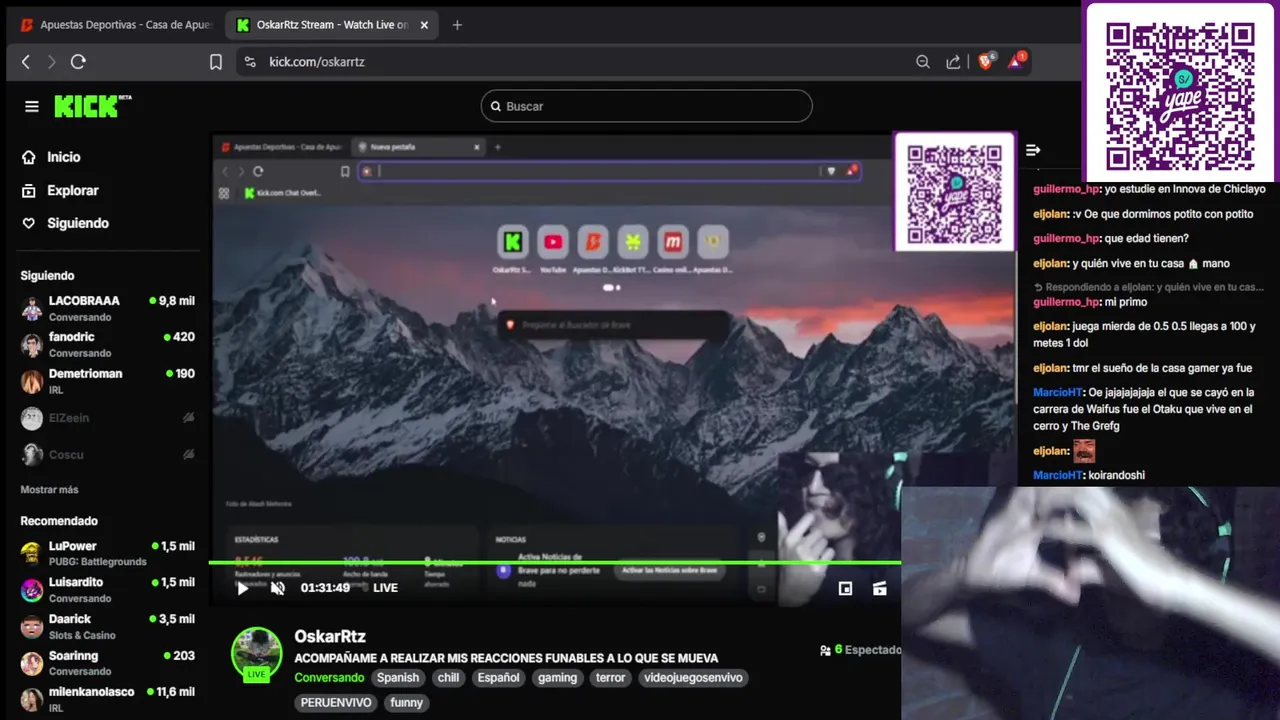Select the chill tag
1280x720 pixels.
point(448,678)
